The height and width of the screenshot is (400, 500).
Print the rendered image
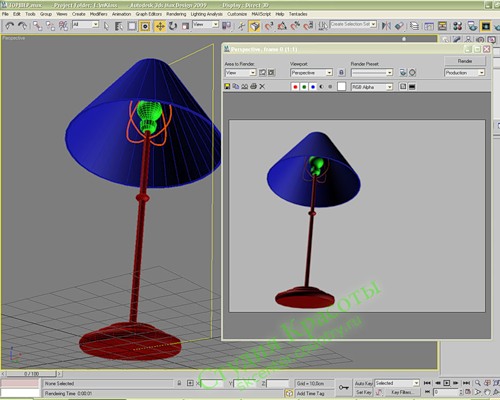[x=253, y=87]
